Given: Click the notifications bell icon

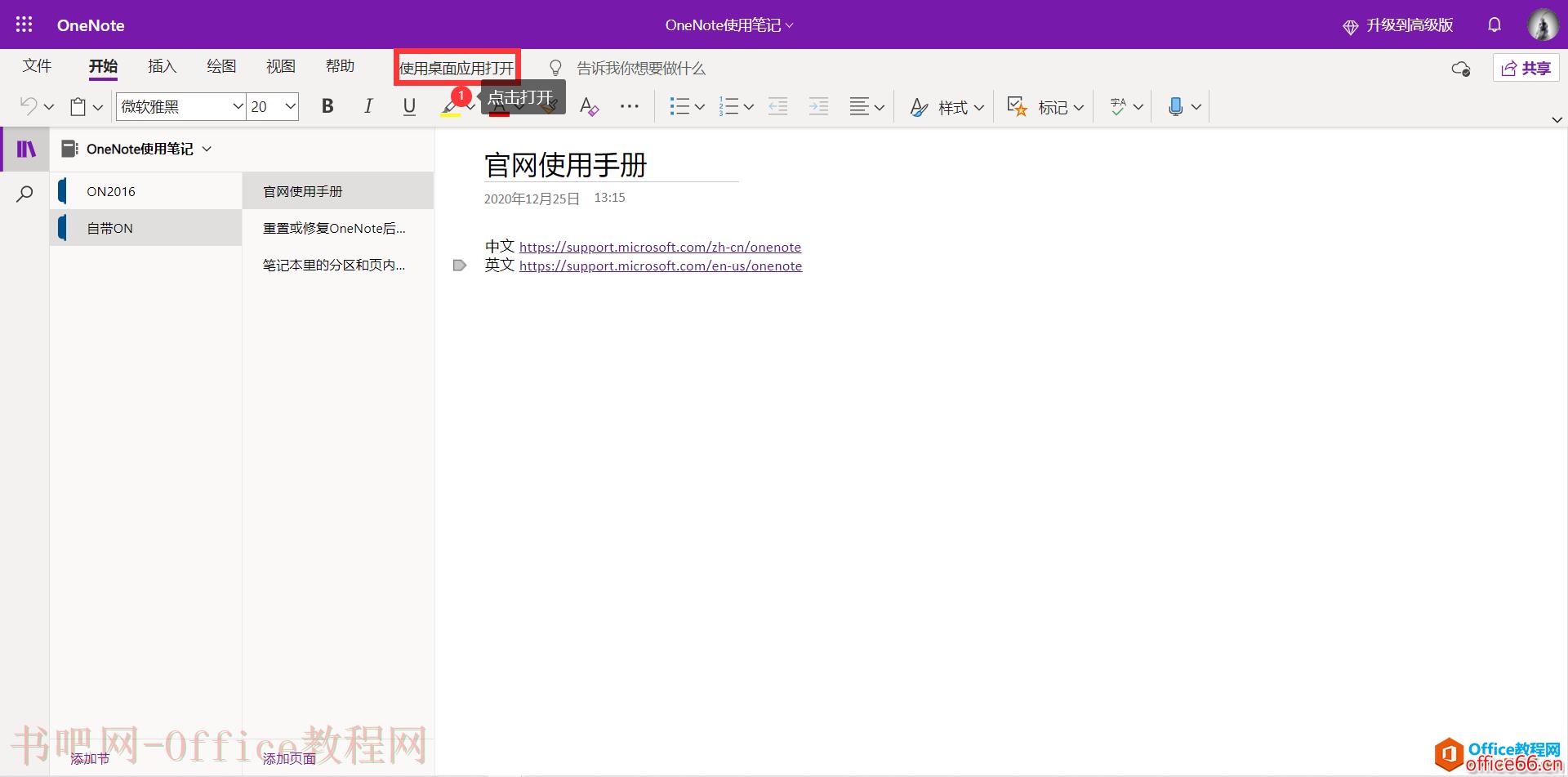Looking at the screenshot, I should click(1494, 25).
